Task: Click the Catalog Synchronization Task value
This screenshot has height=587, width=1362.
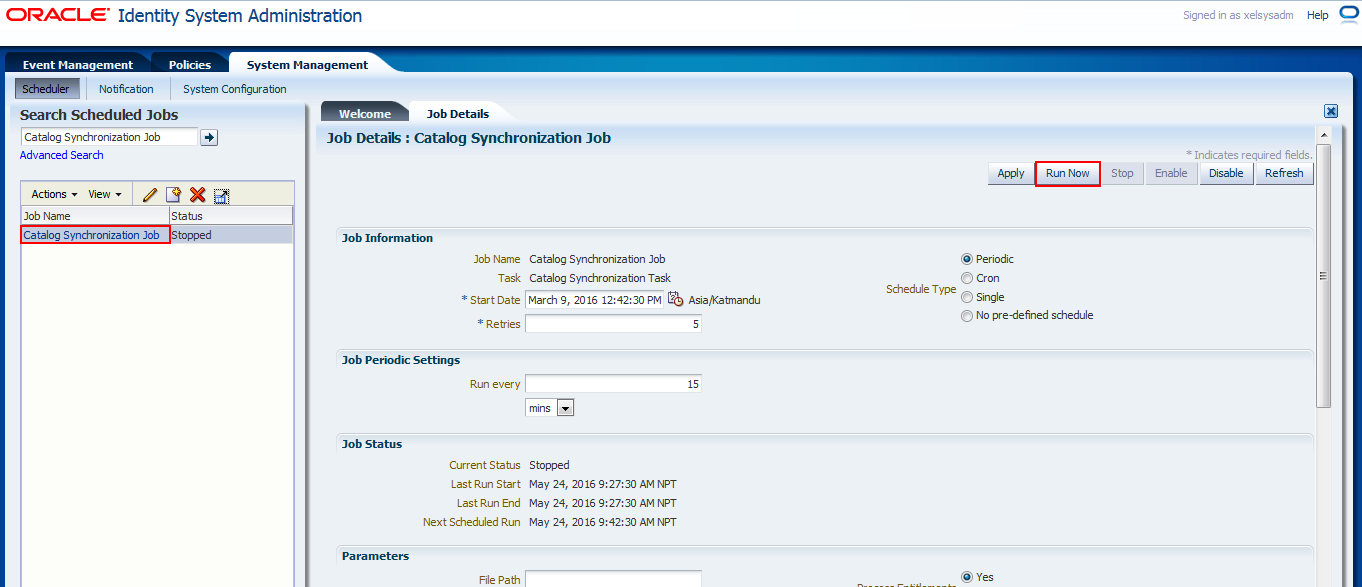Action: pyautogui.click(x=600, y=278)
